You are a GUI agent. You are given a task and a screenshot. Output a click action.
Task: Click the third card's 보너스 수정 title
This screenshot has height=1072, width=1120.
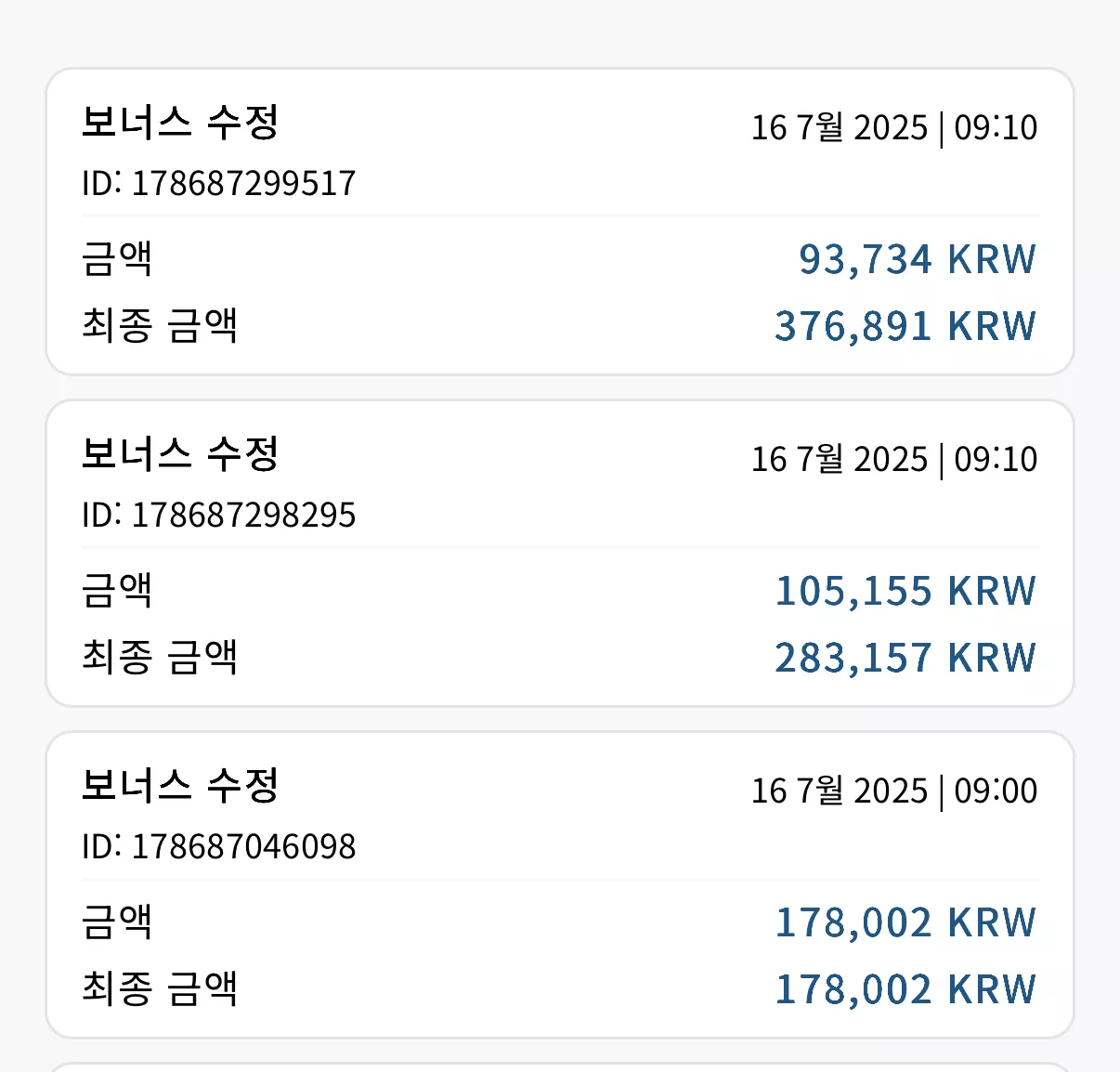(x=180, y=786)
